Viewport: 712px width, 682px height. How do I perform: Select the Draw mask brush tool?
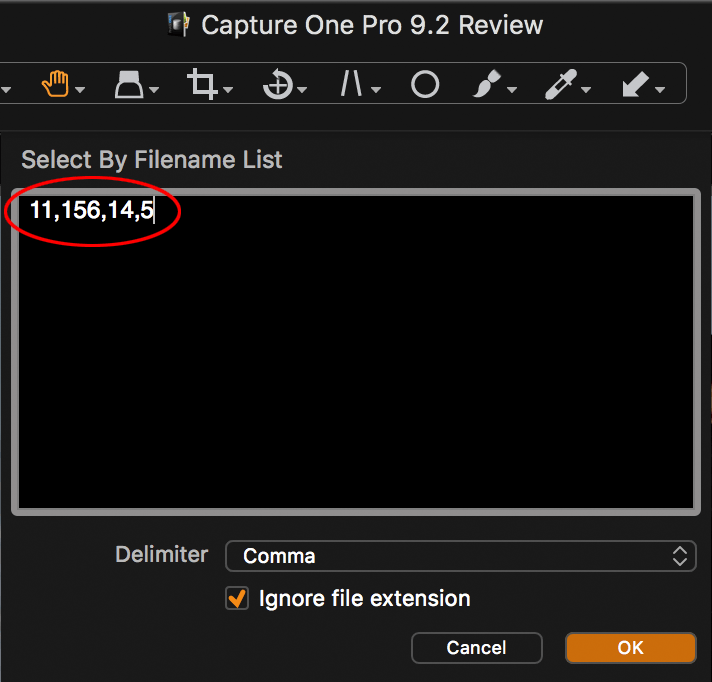coord(487,84)
